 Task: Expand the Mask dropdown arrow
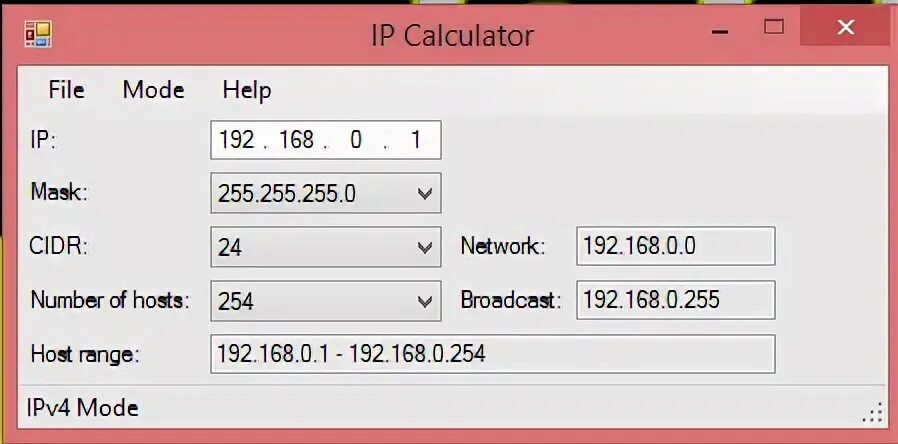coord(425,194)
